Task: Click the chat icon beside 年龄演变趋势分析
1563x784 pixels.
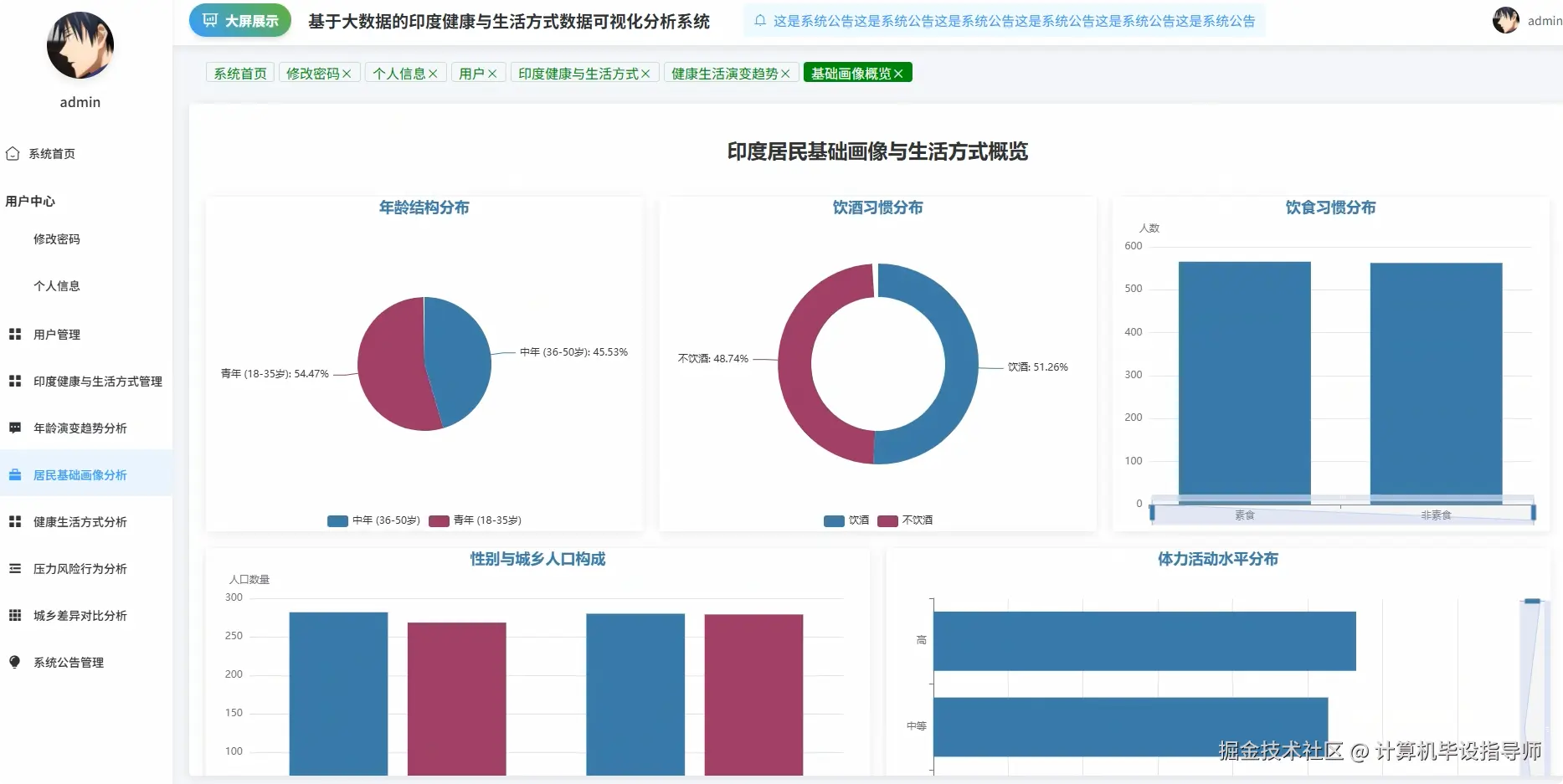Action: pyautogui.click(x=15, y=428)
